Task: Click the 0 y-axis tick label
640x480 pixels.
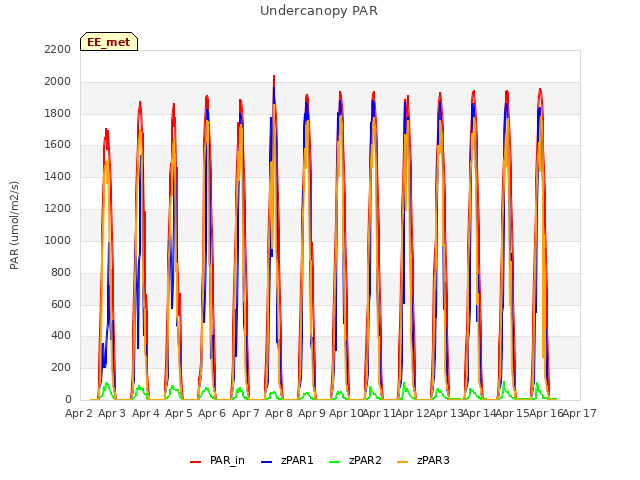Action: pos(68,399)
